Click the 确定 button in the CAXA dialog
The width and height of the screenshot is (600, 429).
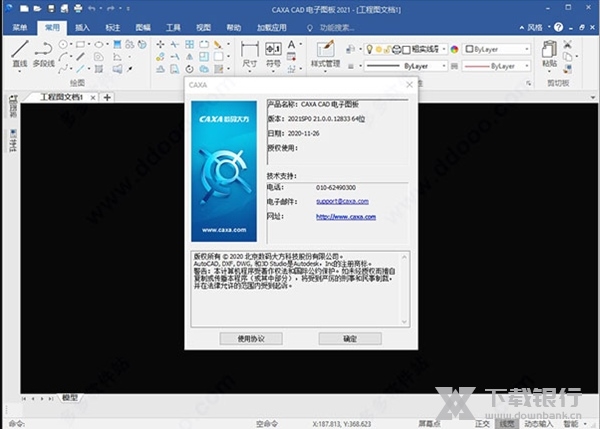(x=350, y=339)
